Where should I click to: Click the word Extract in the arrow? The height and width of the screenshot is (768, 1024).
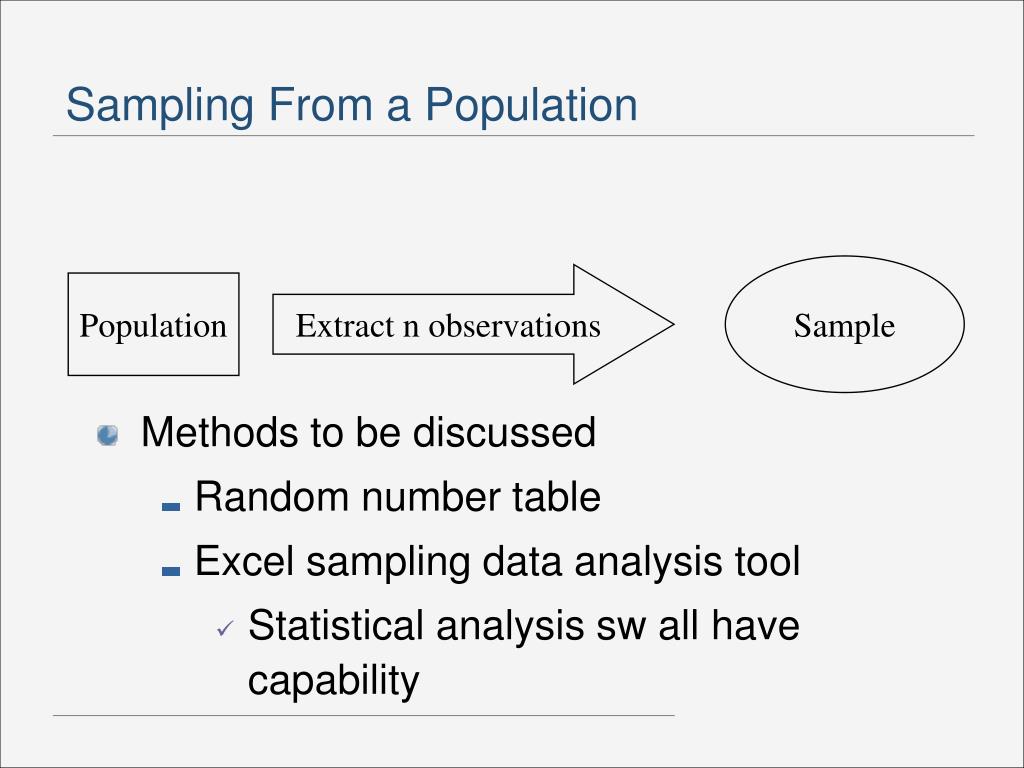point(345,325)
